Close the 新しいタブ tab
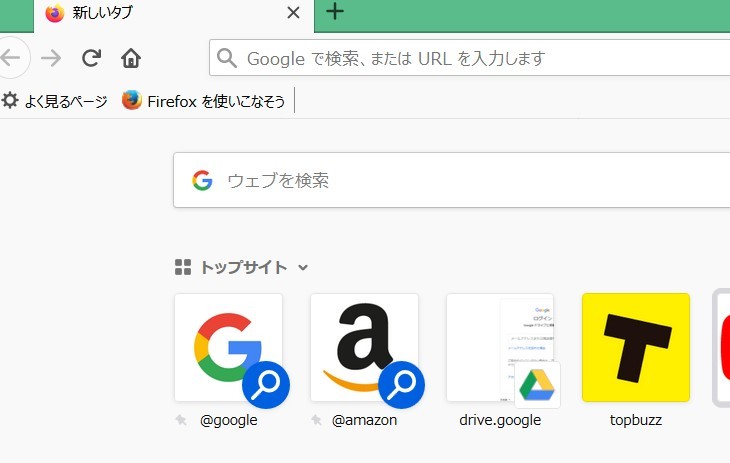The image size is (730, 463). tap(293, 13)
